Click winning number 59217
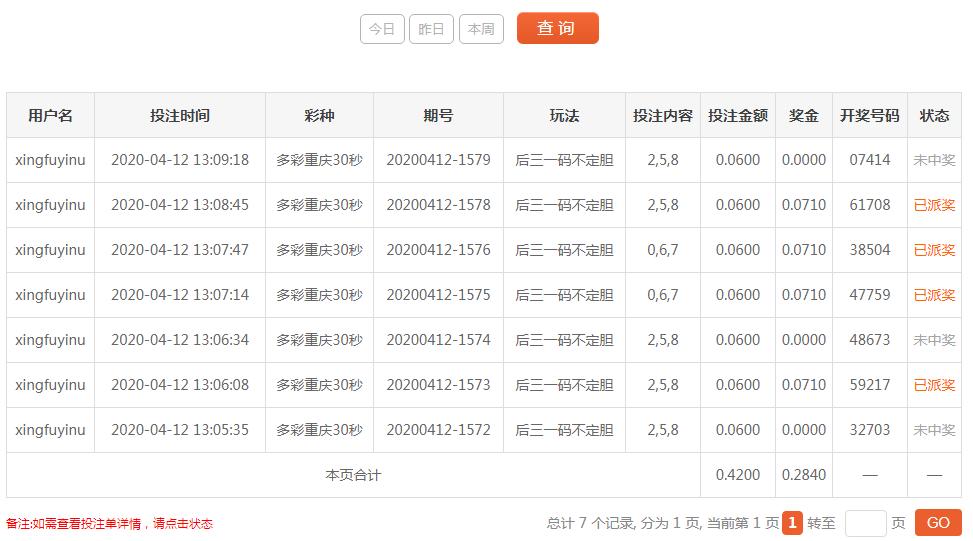Viewport: 973px width, 541px height. 869,385
